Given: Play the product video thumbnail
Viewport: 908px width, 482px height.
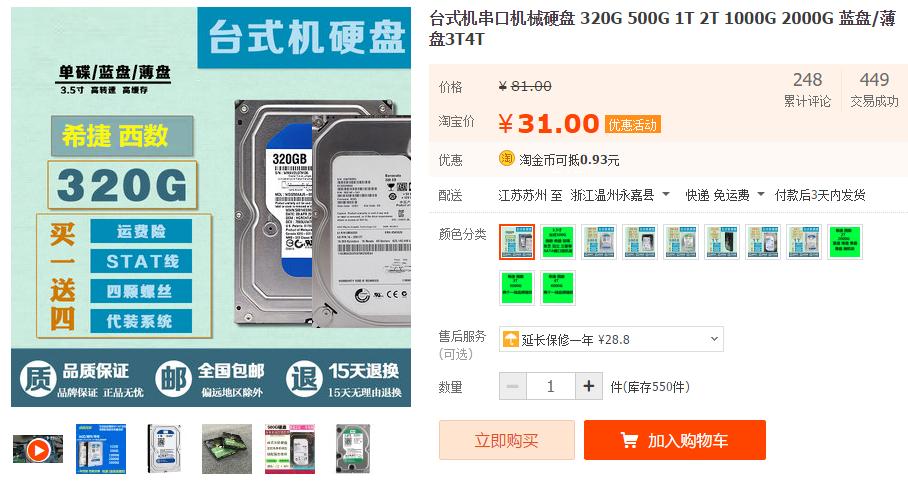Looking at the screenshot, I should click(38, 450).
